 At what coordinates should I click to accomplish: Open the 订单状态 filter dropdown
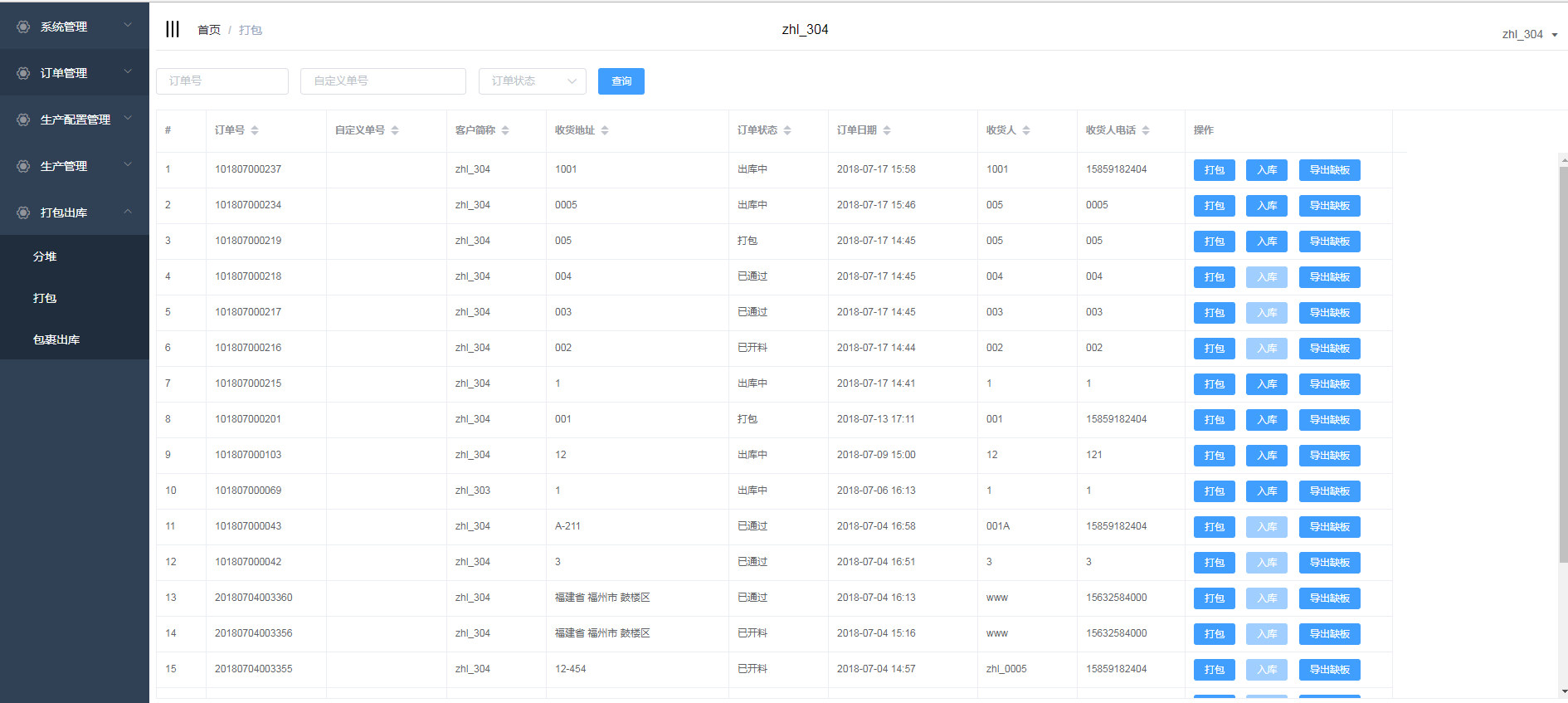(x=532, y=81)
